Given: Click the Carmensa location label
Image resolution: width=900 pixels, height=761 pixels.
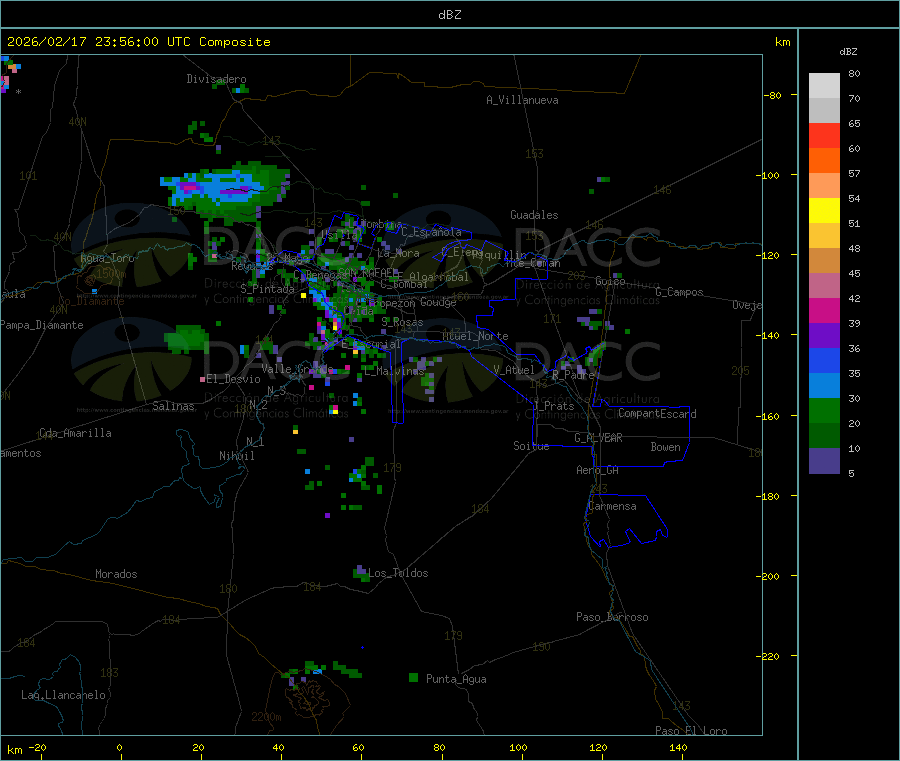Looking at the screenshot, I should coord(612,506).
